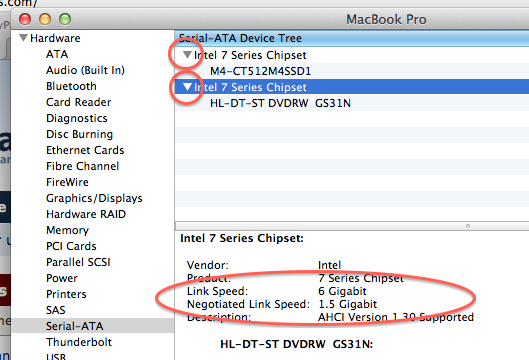Open the Memory section

67,230
